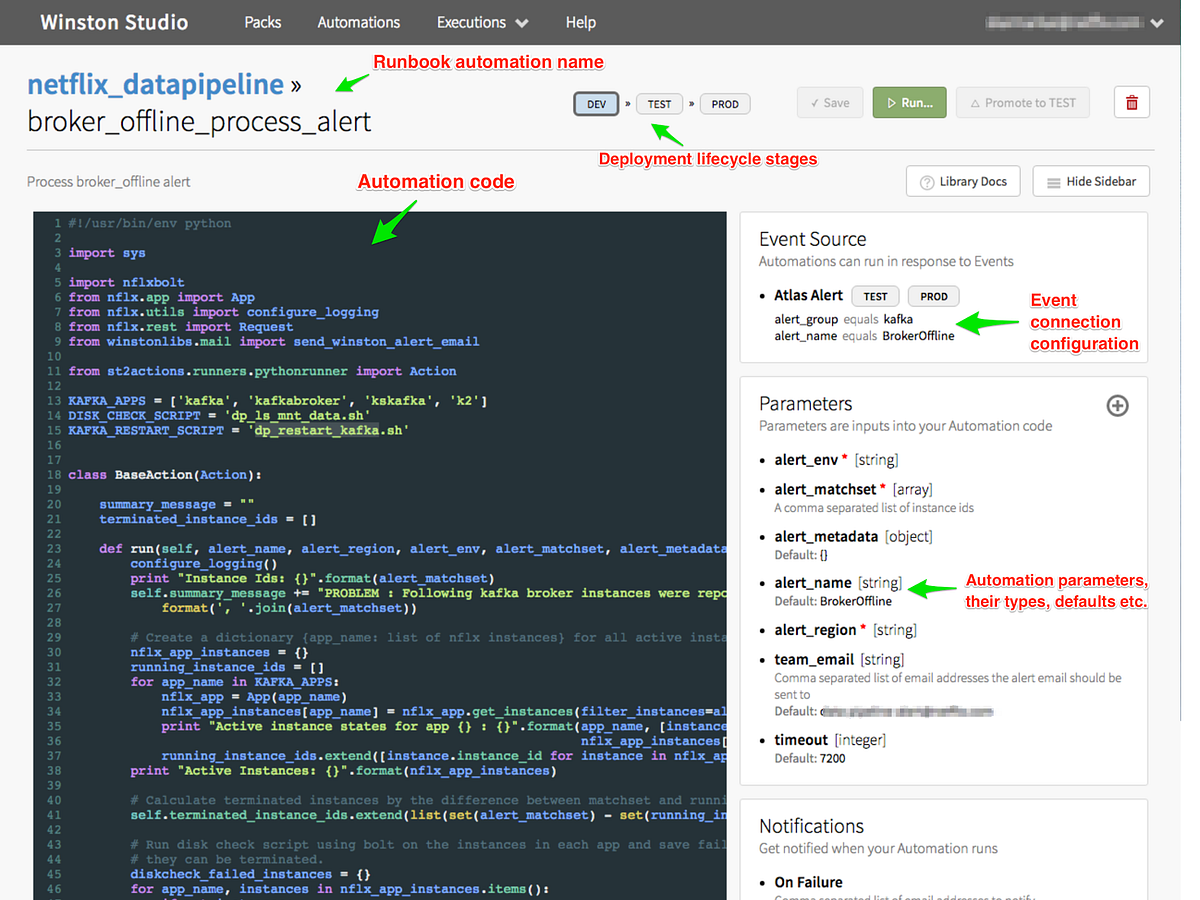
Task: Open the netflix_datapipeline pack link
Action: click(x=156, y=84)
